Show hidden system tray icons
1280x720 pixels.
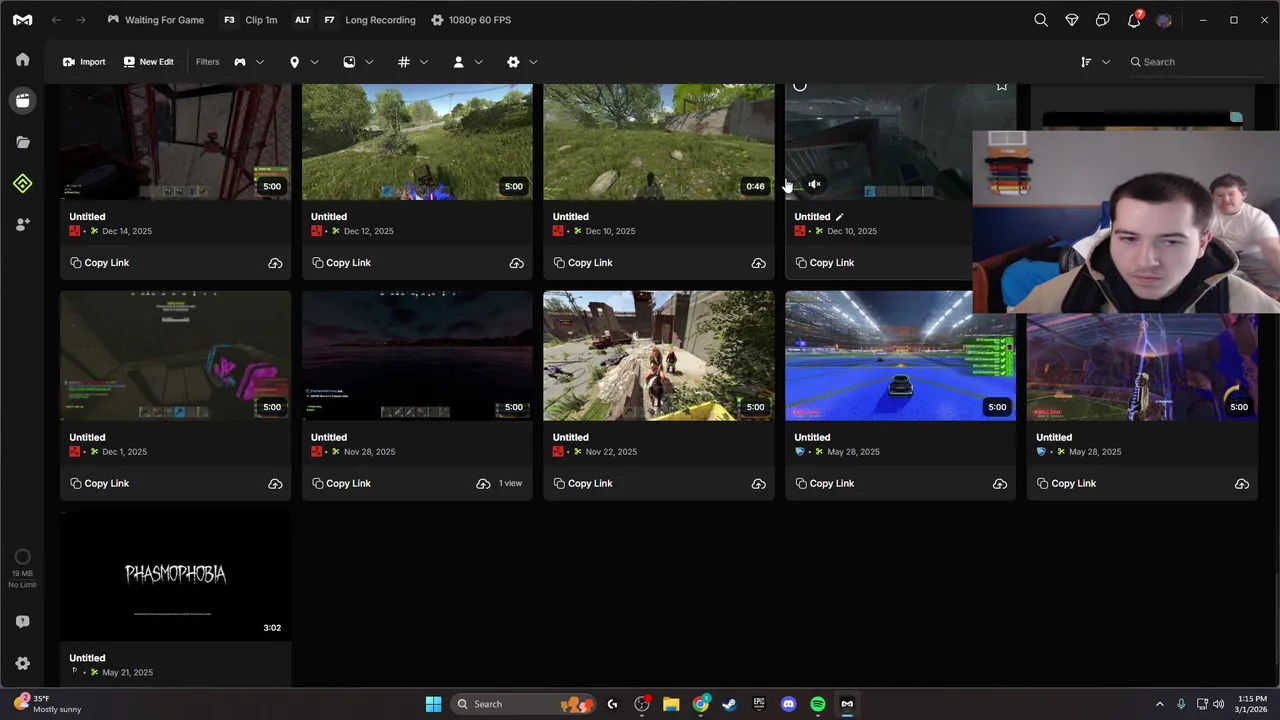pos(1159,704)
